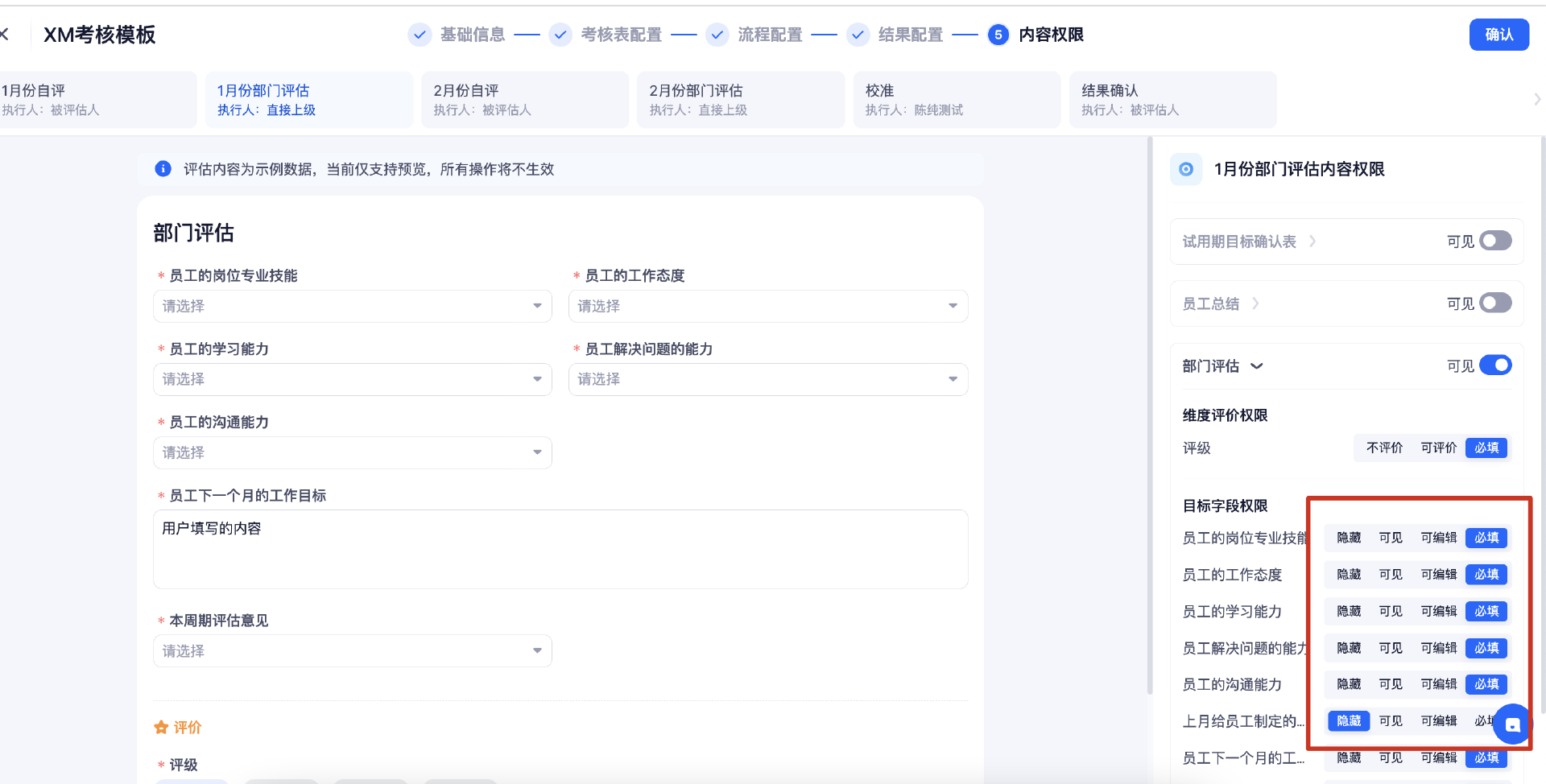1546x784 pixels.
Task: Click the main form vertical scrollbar
Action: pos(1150,402)
